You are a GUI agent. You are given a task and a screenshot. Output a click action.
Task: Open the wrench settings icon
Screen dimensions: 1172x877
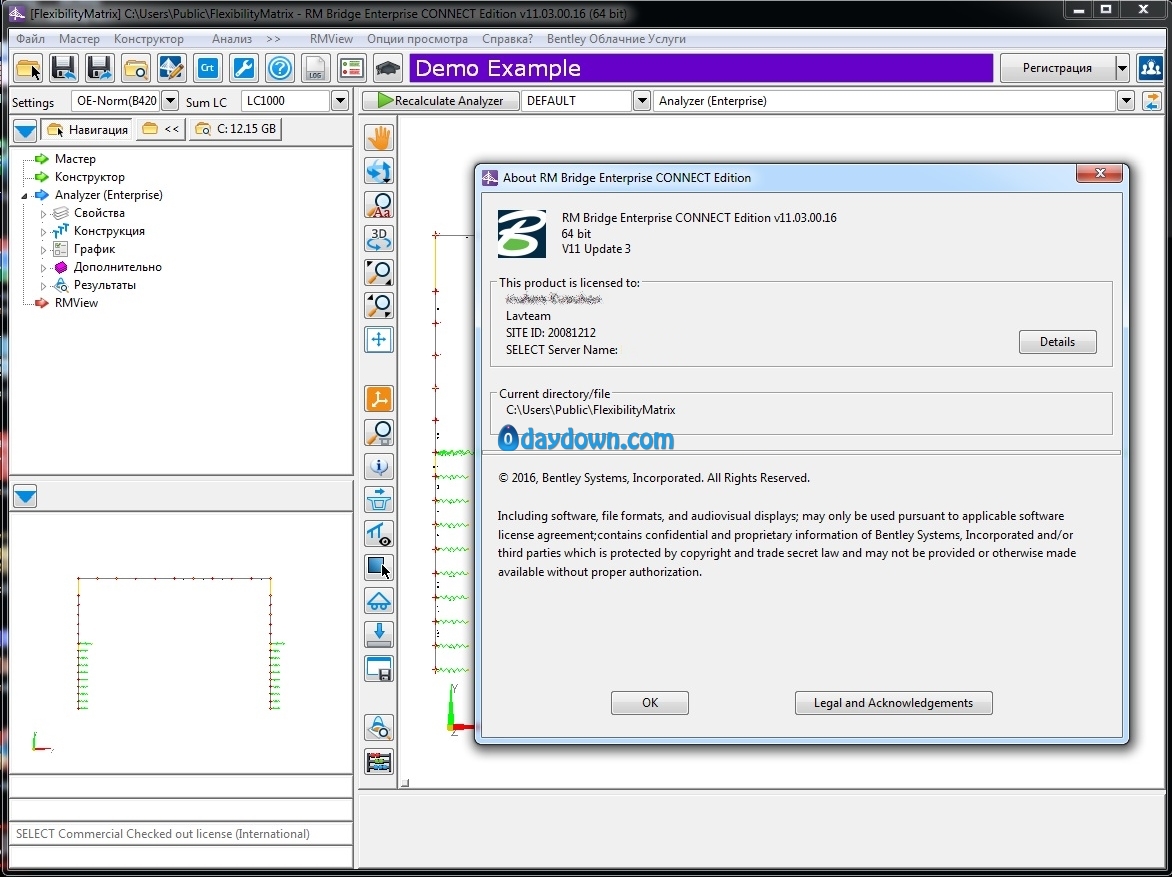(x=244, y=68)
